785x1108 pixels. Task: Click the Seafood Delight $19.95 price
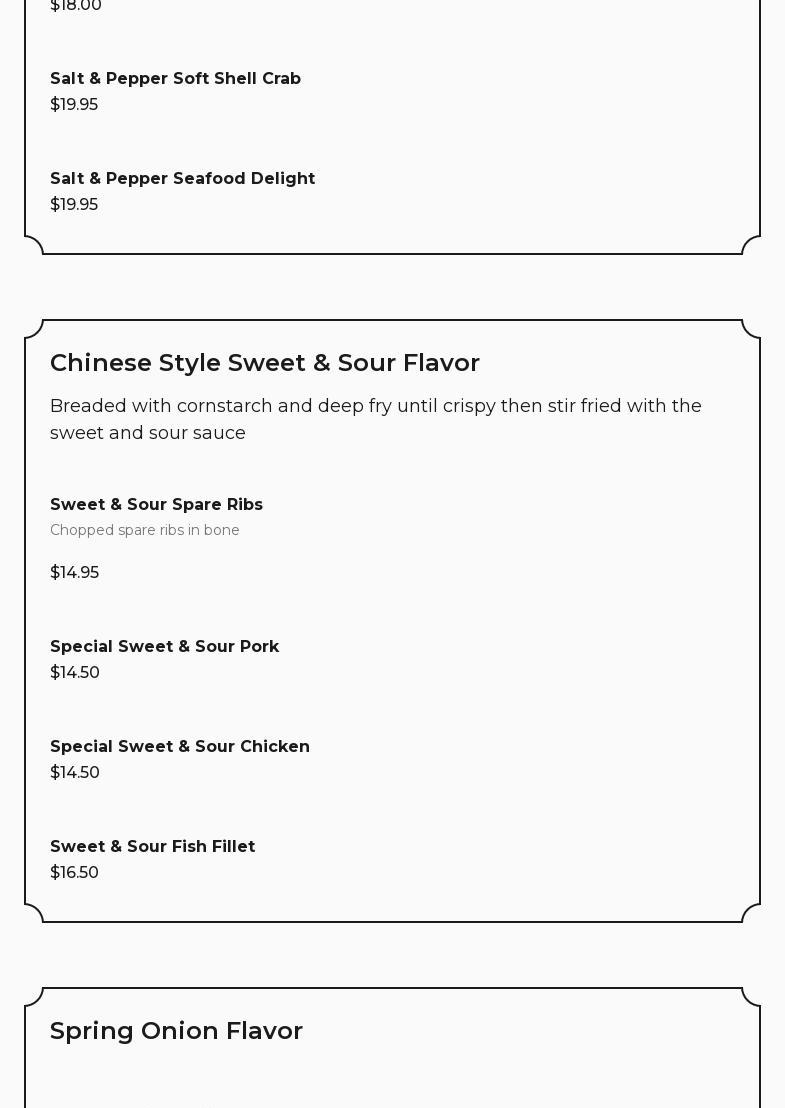pyautogui.click(x=74, y=204)
